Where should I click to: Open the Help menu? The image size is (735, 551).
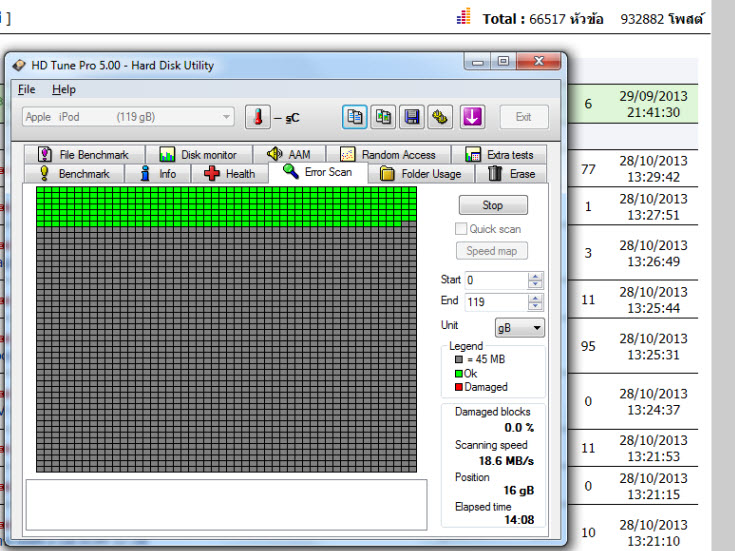tap(63, 89)
